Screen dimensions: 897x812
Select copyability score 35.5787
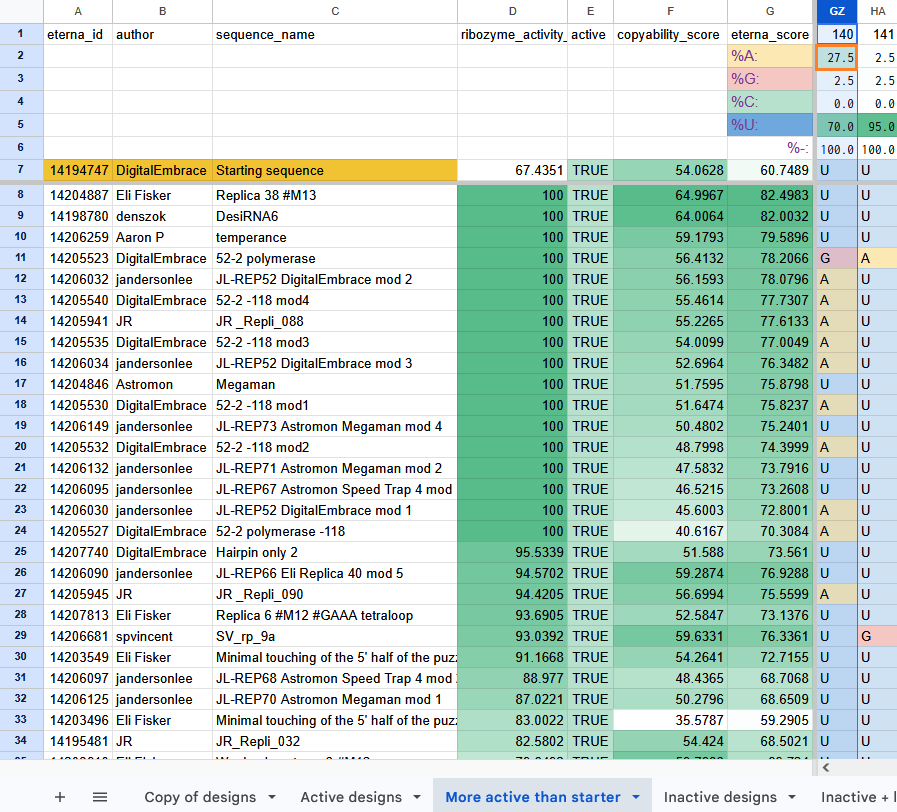click(670, 720)
